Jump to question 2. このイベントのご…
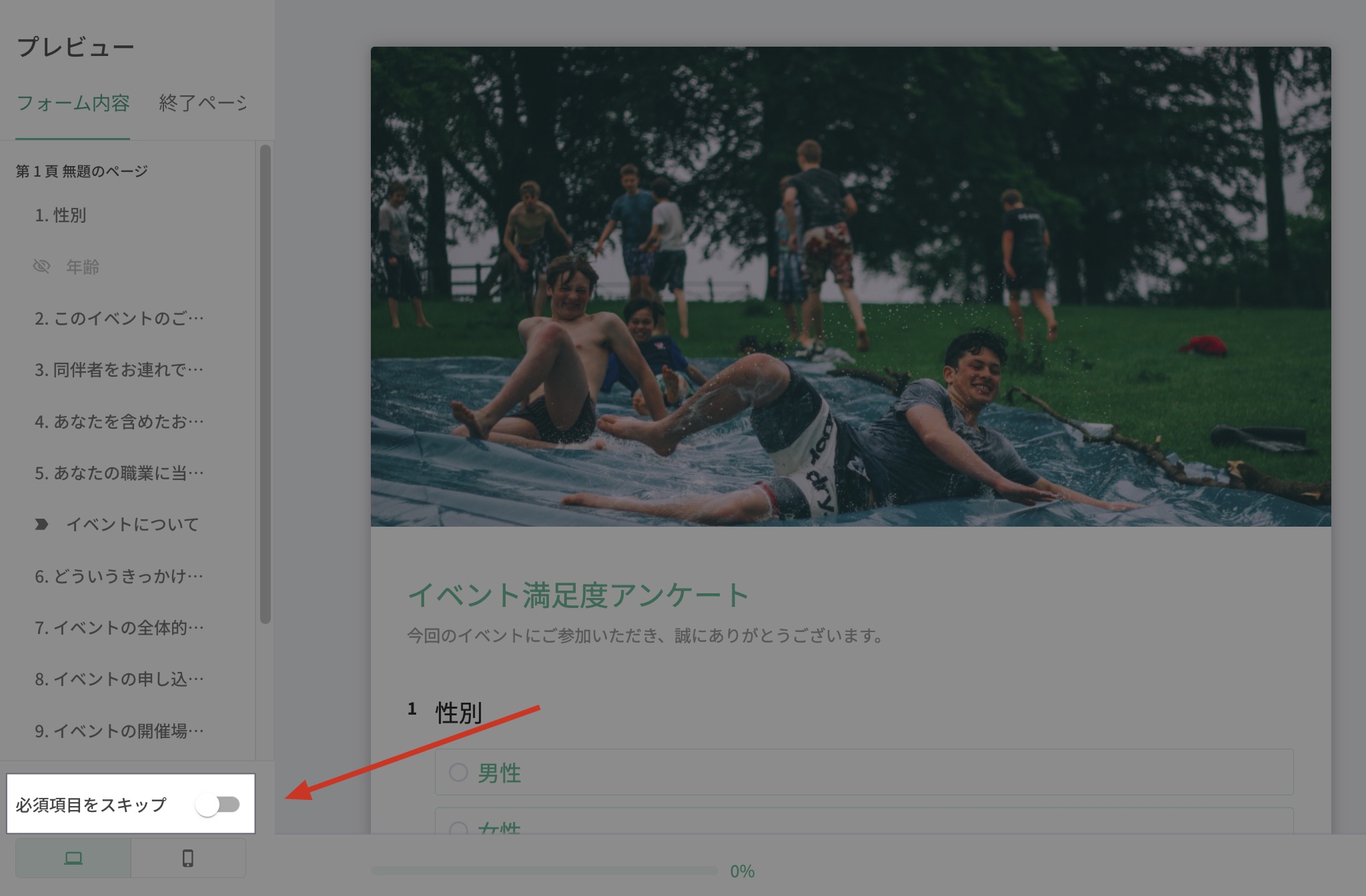Image resolution: width=1366 pixels, height=896 pixels. coord(119,319)
